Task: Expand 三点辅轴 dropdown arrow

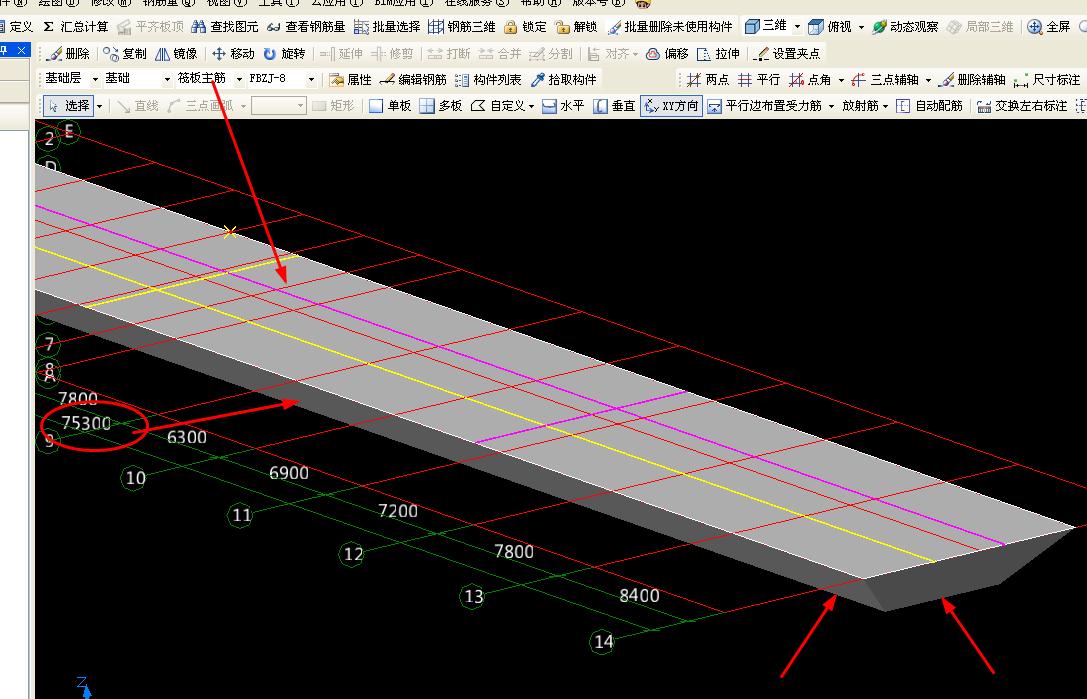Action: pyautogui.click(x=928, y=80)
